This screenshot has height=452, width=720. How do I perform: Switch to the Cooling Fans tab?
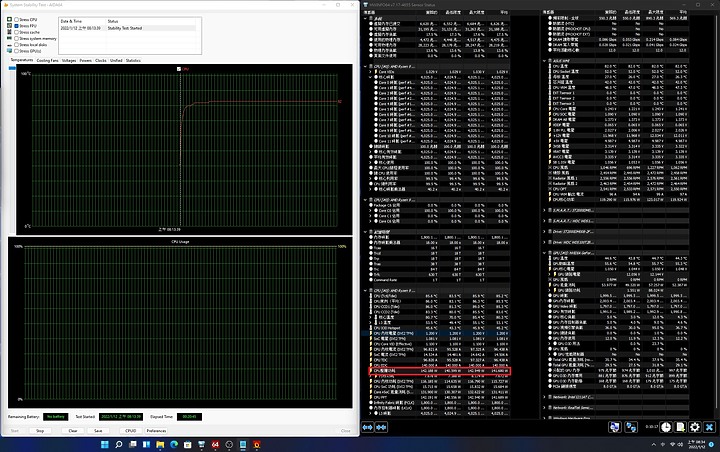pos(47,60)
